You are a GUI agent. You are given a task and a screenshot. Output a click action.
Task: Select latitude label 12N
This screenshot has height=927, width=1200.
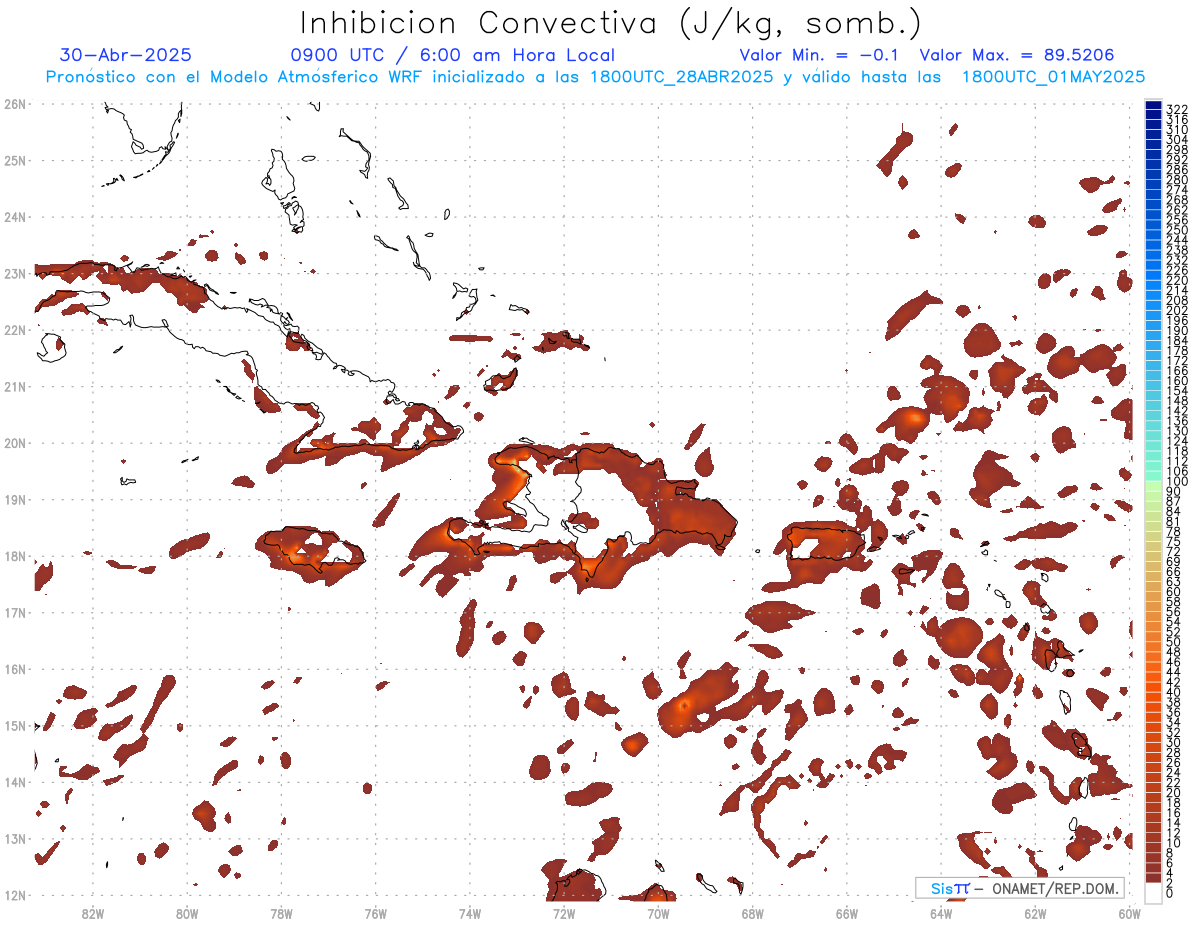point(15,895)
